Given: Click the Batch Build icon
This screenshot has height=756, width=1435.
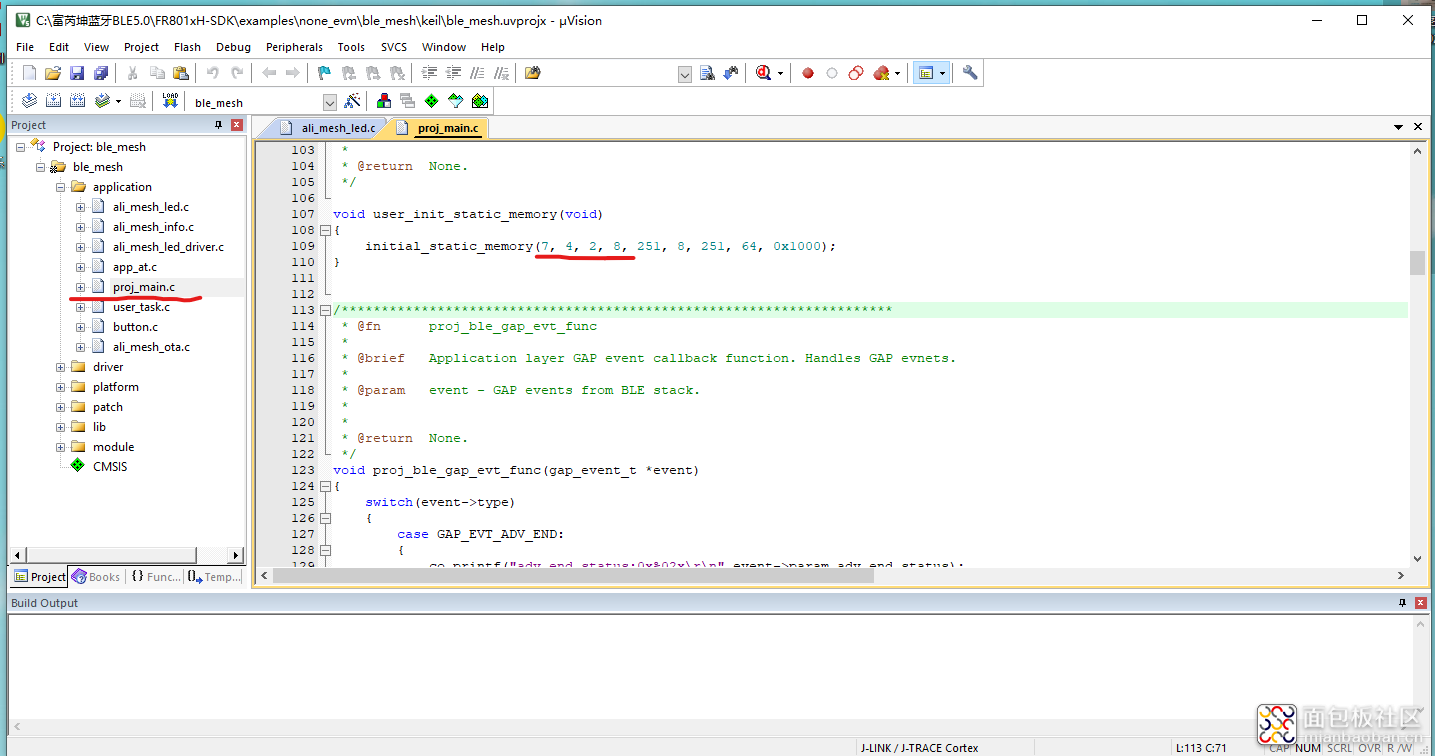Looking at the screenshot, I should (x=102, y=101).
